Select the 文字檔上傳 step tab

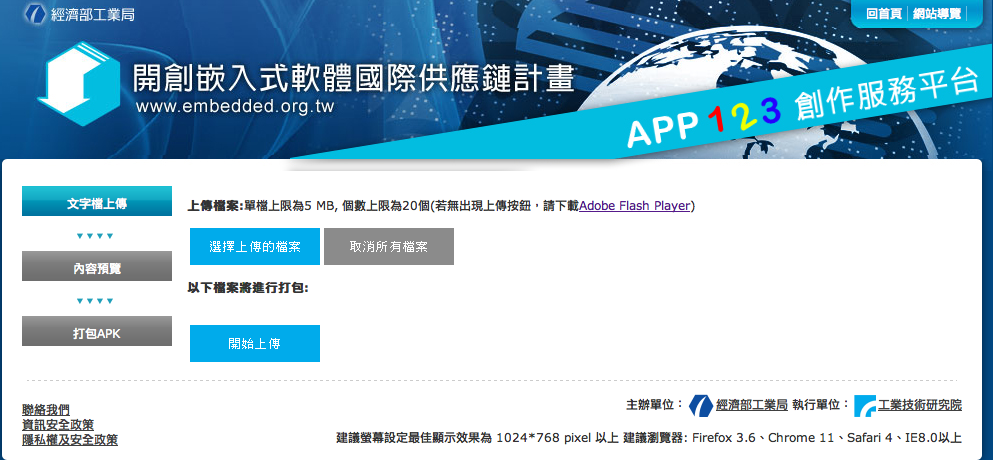(x=97, y=201)
